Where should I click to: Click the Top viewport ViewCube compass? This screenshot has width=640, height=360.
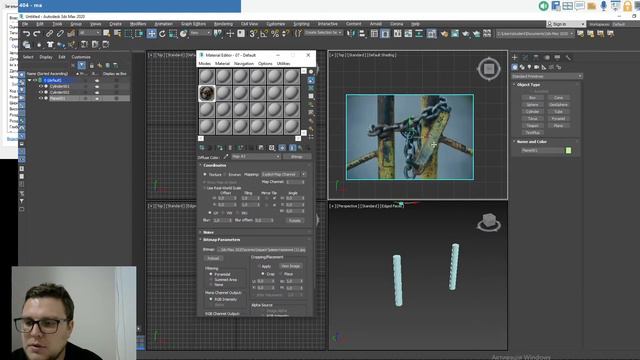[x=489, y=69]
